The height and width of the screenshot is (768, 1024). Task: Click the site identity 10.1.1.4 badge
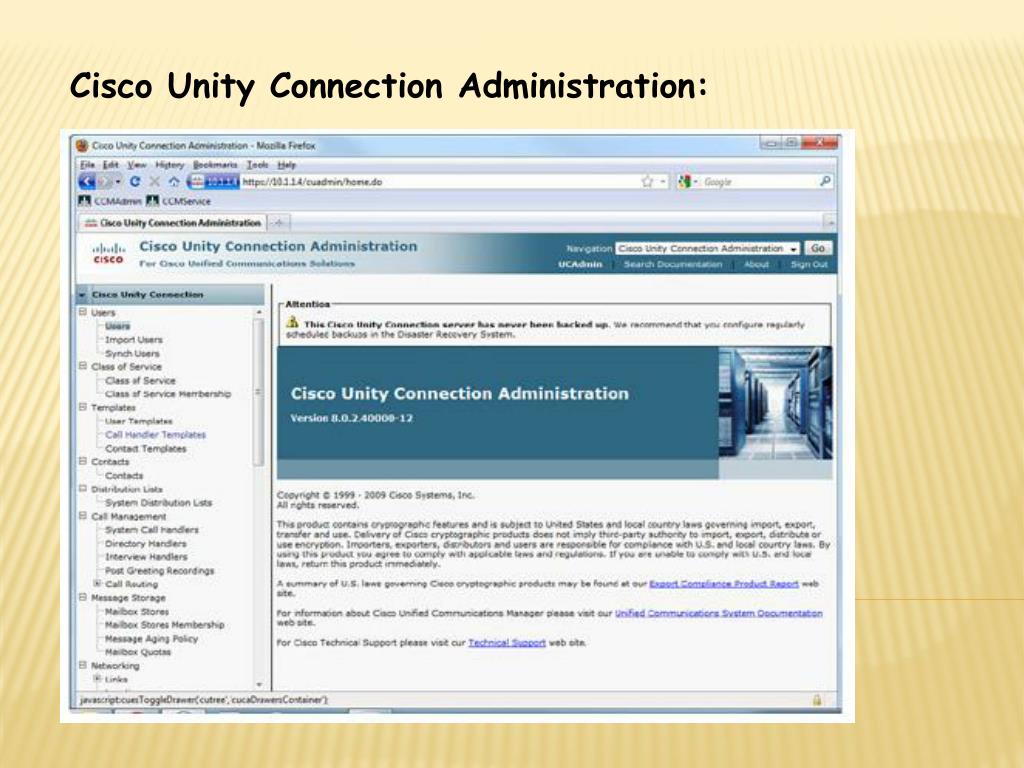pyautogui.click(x=214, y=182)
